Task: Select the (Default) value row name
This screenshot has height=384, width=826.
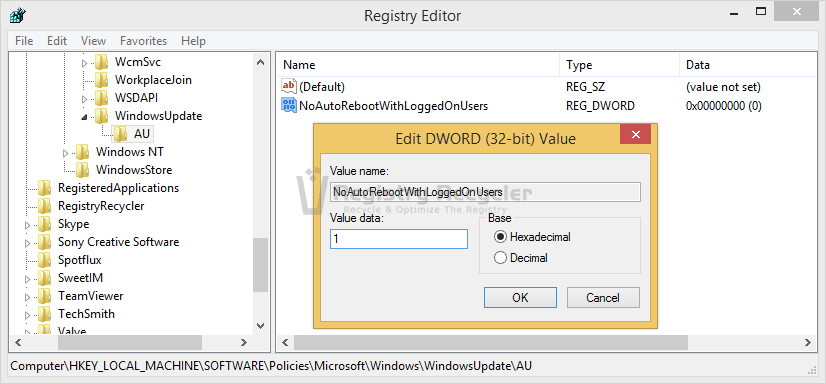Action: 321,87
